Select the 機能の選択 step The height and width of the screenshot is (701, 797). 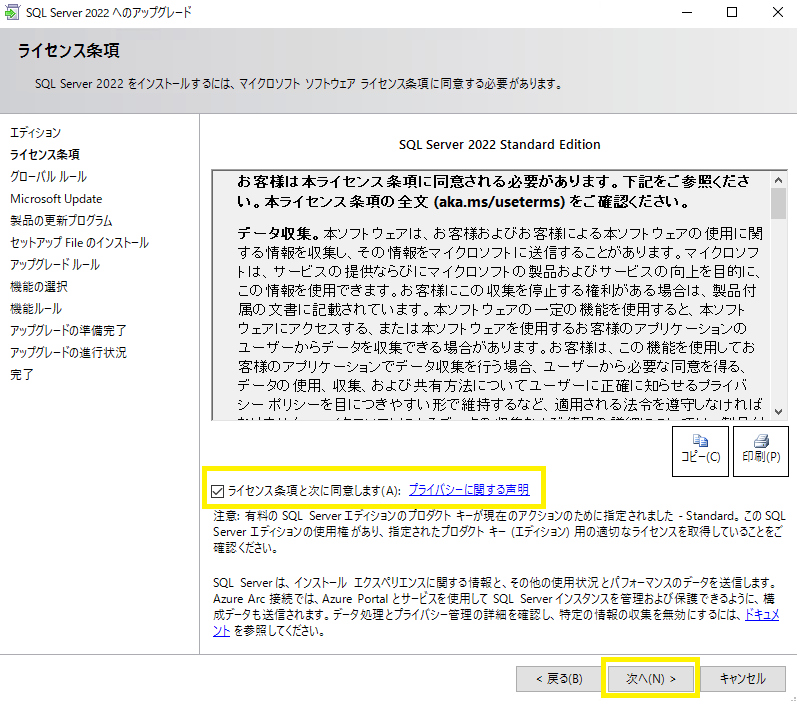tap(39, 287)
